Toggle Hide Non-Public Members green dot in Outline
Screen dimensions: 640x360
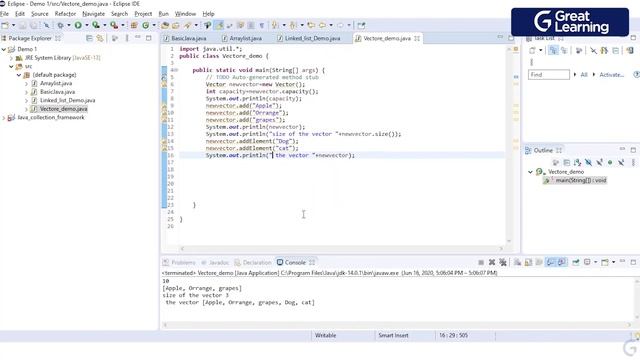[x=610, y=162]
